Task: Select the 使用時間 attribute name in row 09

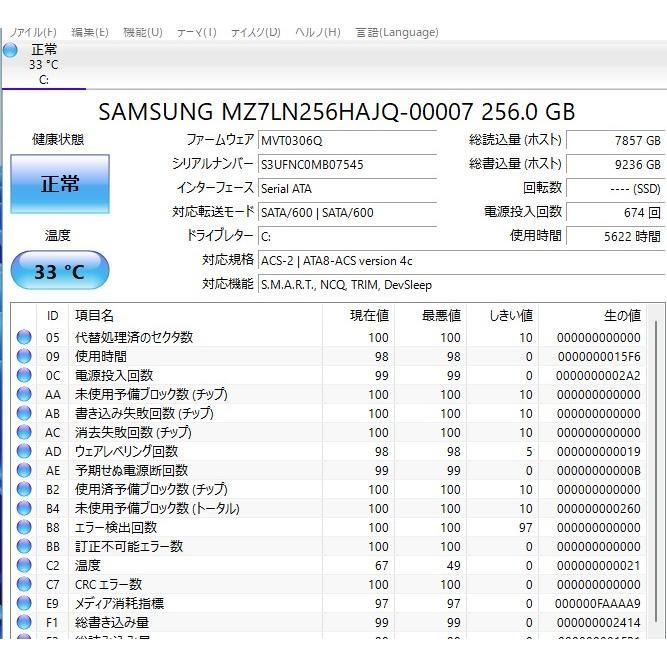Action: (x=101, y=356)
